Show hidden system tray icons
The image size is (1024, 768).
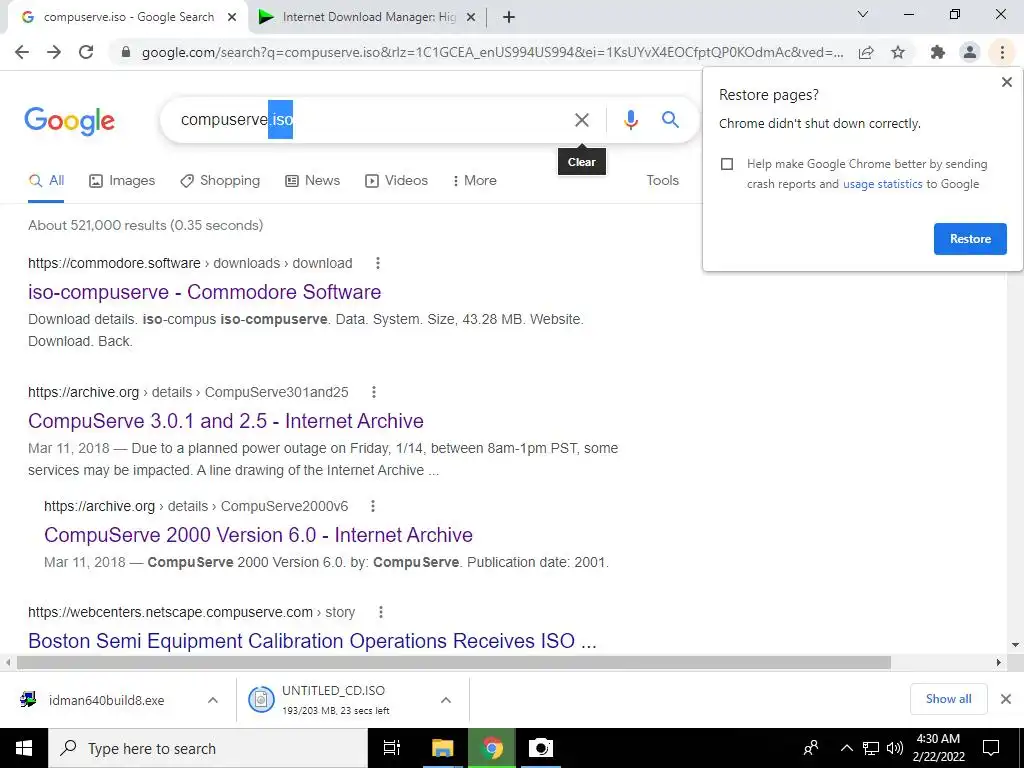click(846, 748)
